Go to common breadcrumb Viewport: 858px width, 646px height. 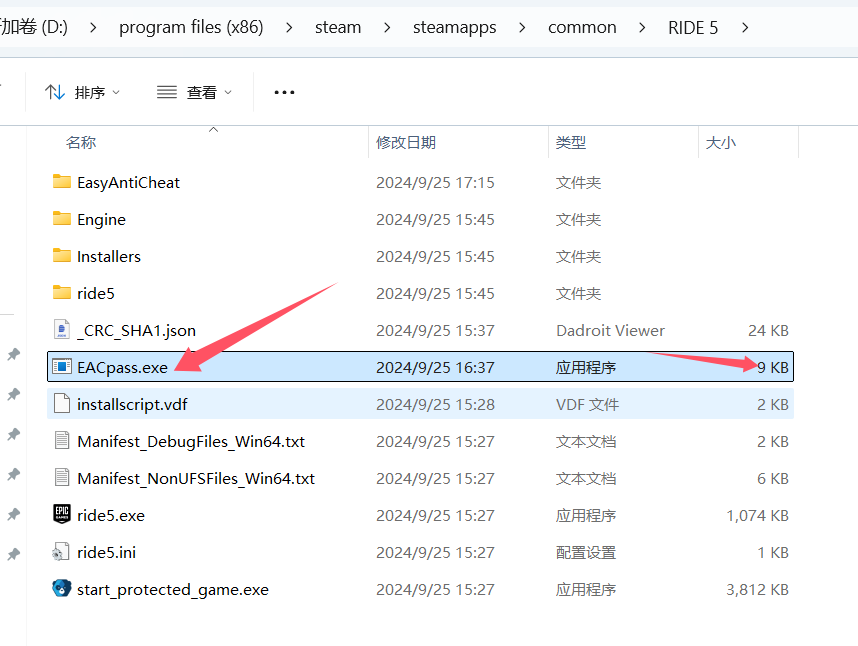pyautogui.click(x=582, y=27)
